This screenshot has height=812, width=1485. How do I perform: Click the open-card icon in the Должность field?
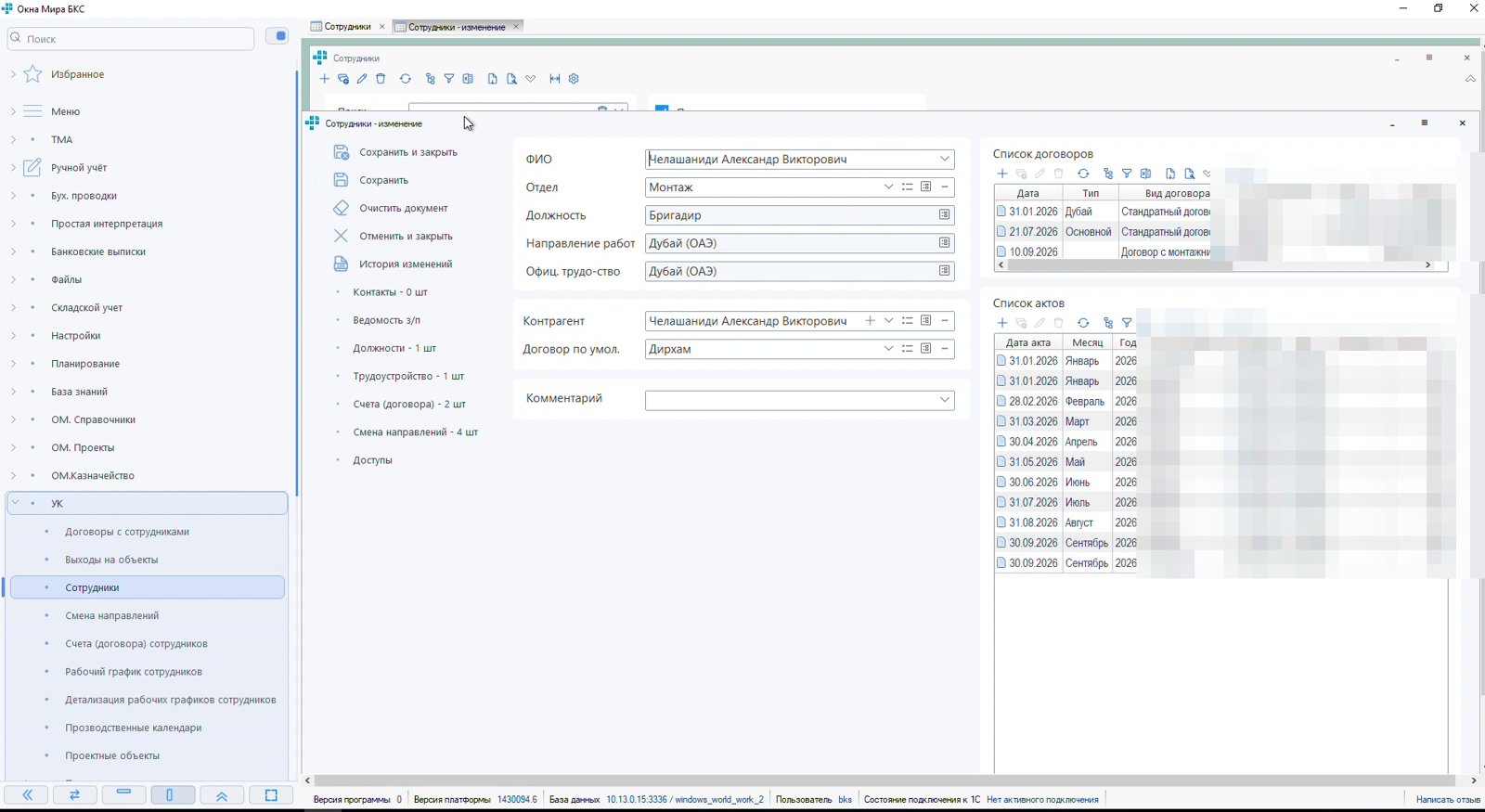pyautogui.click(x=945, y=215)
